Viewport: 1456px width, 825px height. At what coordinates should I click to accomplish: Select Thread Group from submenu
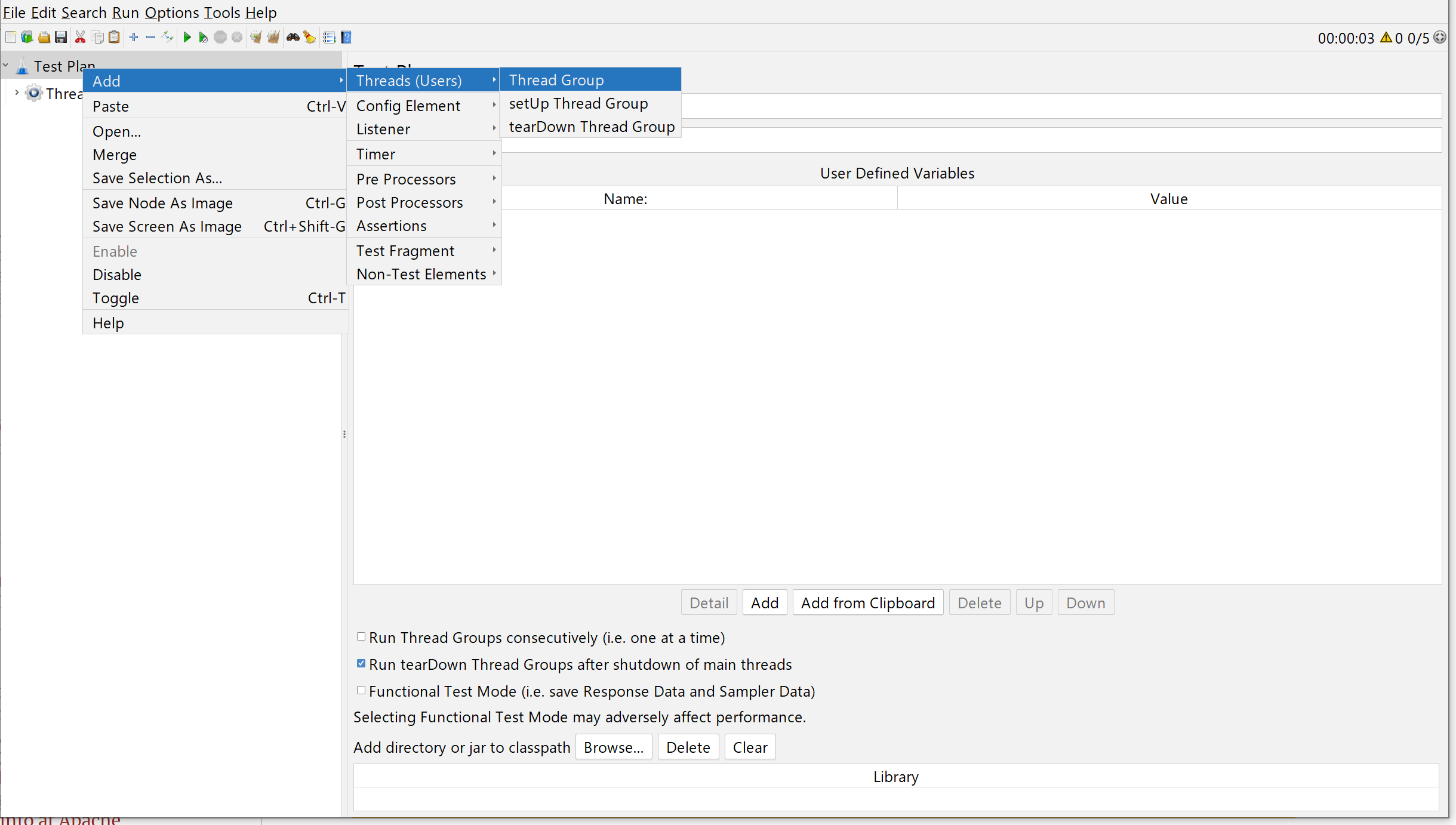(x=590, y=80)
